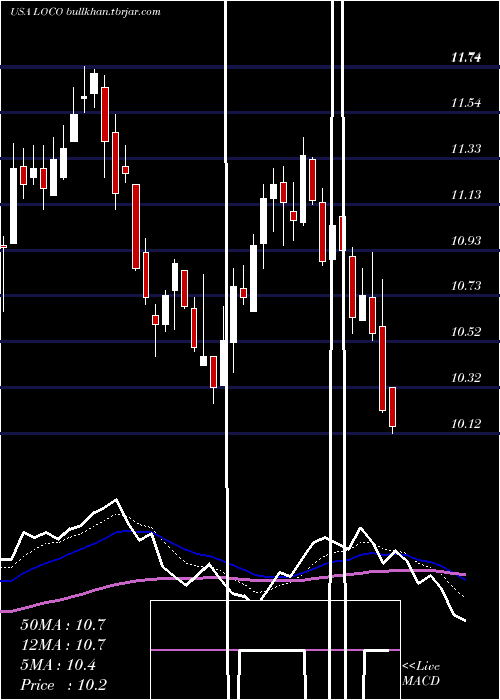
Task: Click the '50MA : 10.7' readout
Action: 63,624
